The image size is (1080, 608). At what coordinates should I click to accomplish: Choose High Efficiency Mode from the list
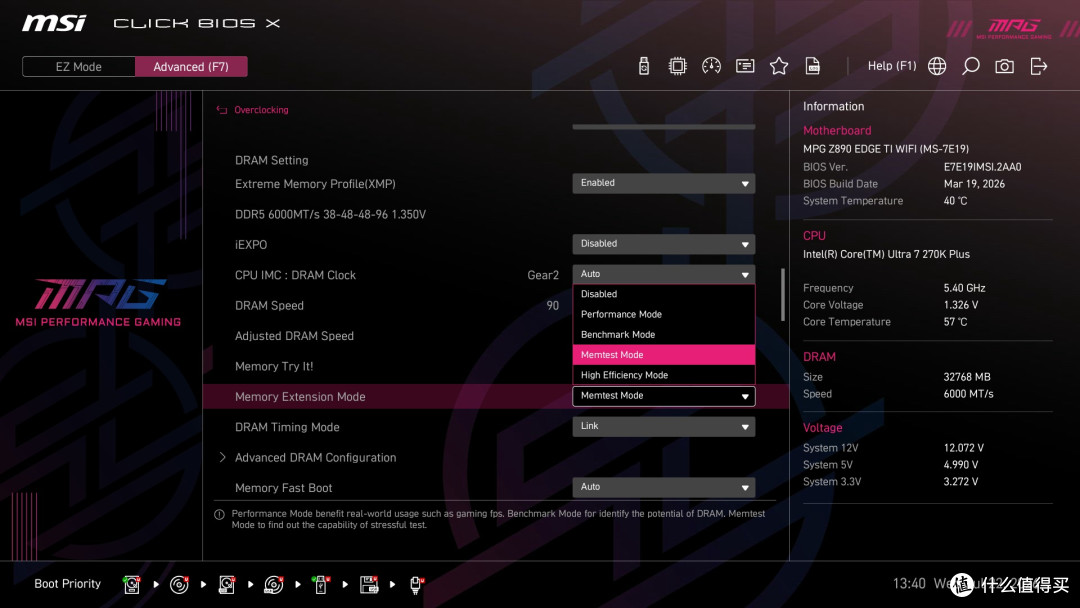pos(663,375)
